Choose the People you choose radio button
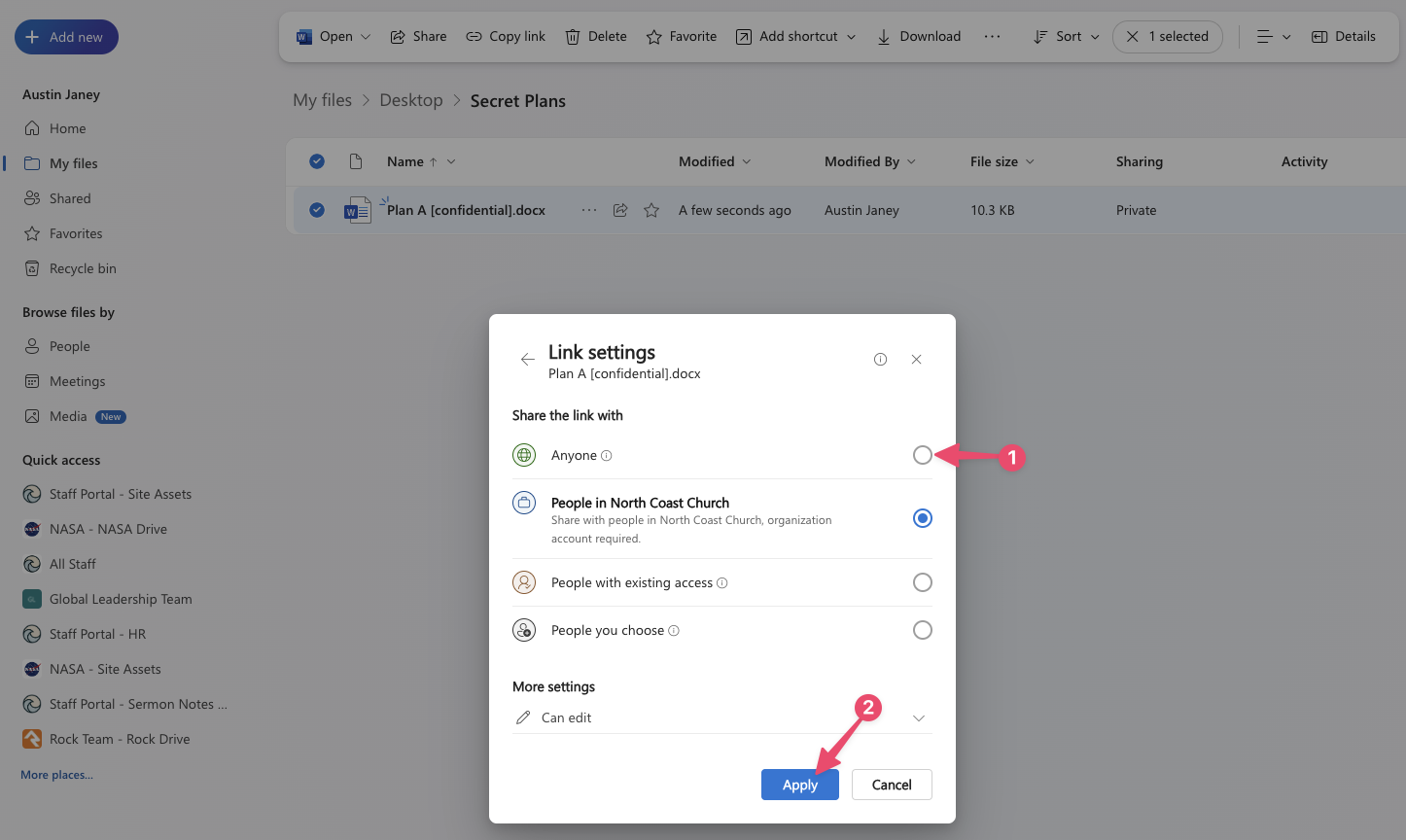The image size is (1406, 840). pyautogui.click(x=922, y=630)
